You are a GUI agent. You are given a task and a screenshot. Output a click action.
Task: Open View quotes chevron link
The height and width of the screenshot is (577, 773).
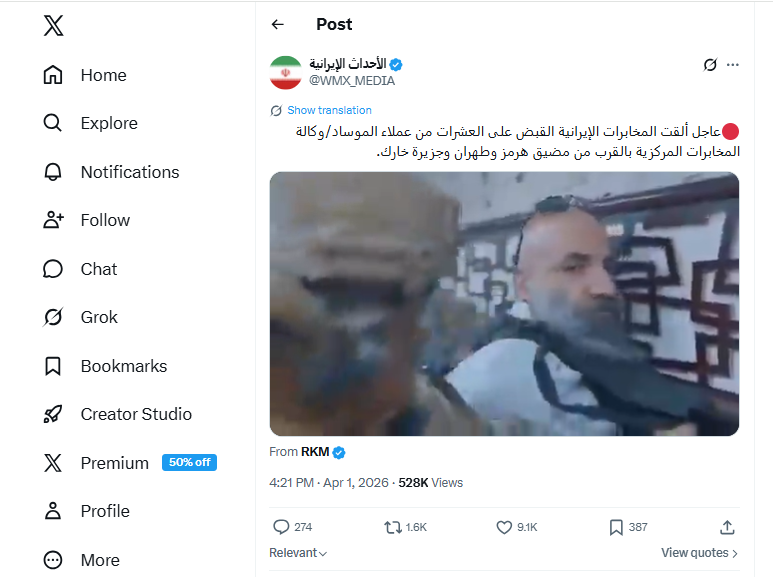coord(699,553)
